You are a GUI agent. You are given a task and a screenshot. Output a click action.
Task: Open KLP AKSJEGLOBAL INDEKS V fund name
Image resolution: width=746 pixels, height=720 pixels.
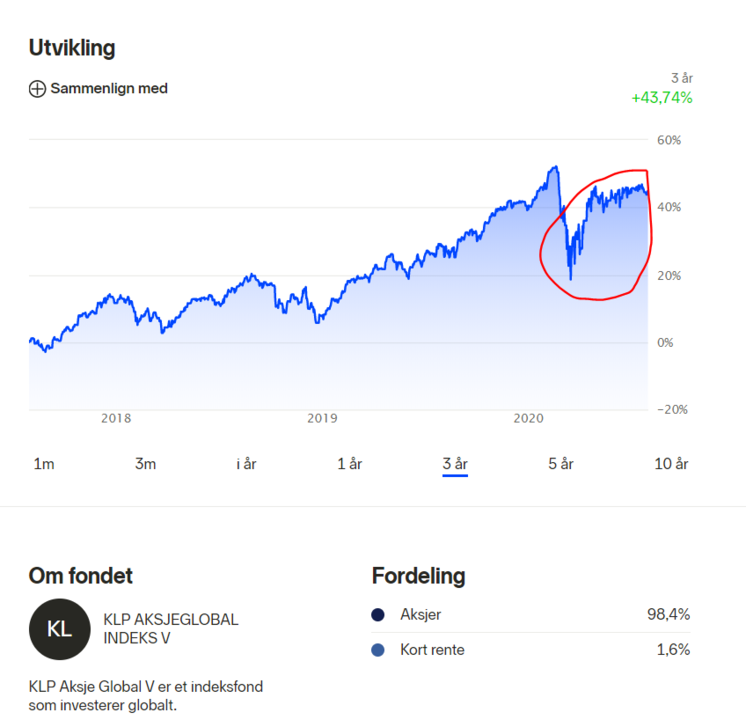click(171, 629)
